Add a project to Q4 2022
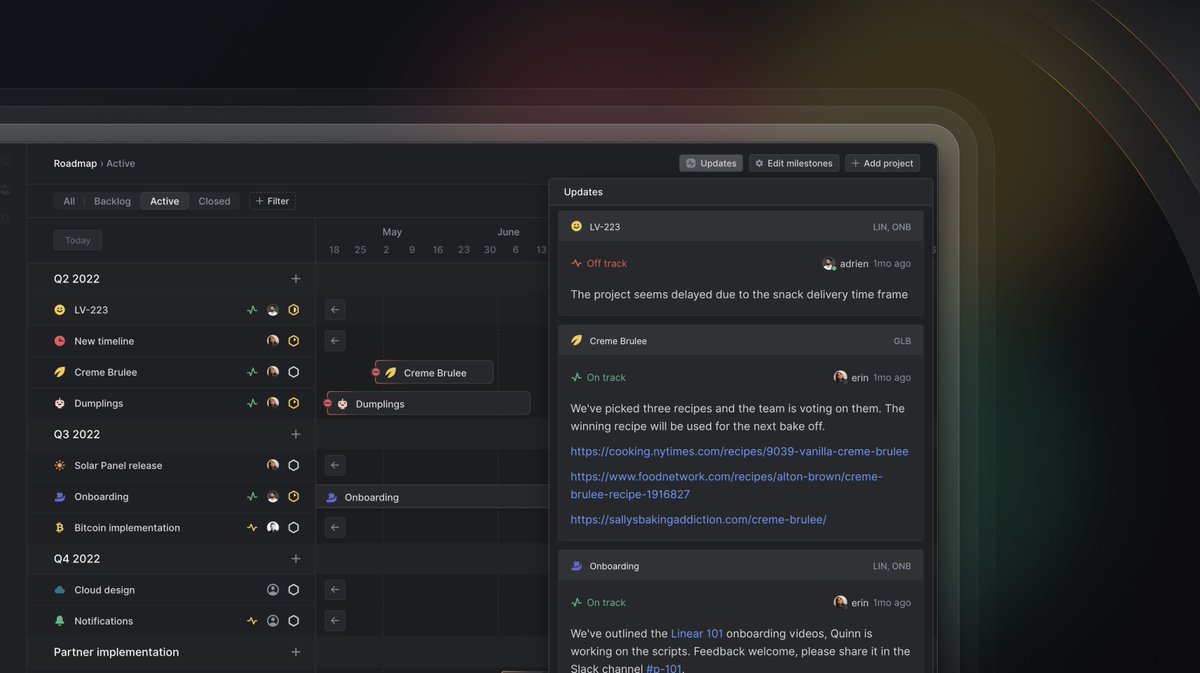 [295, 559]
